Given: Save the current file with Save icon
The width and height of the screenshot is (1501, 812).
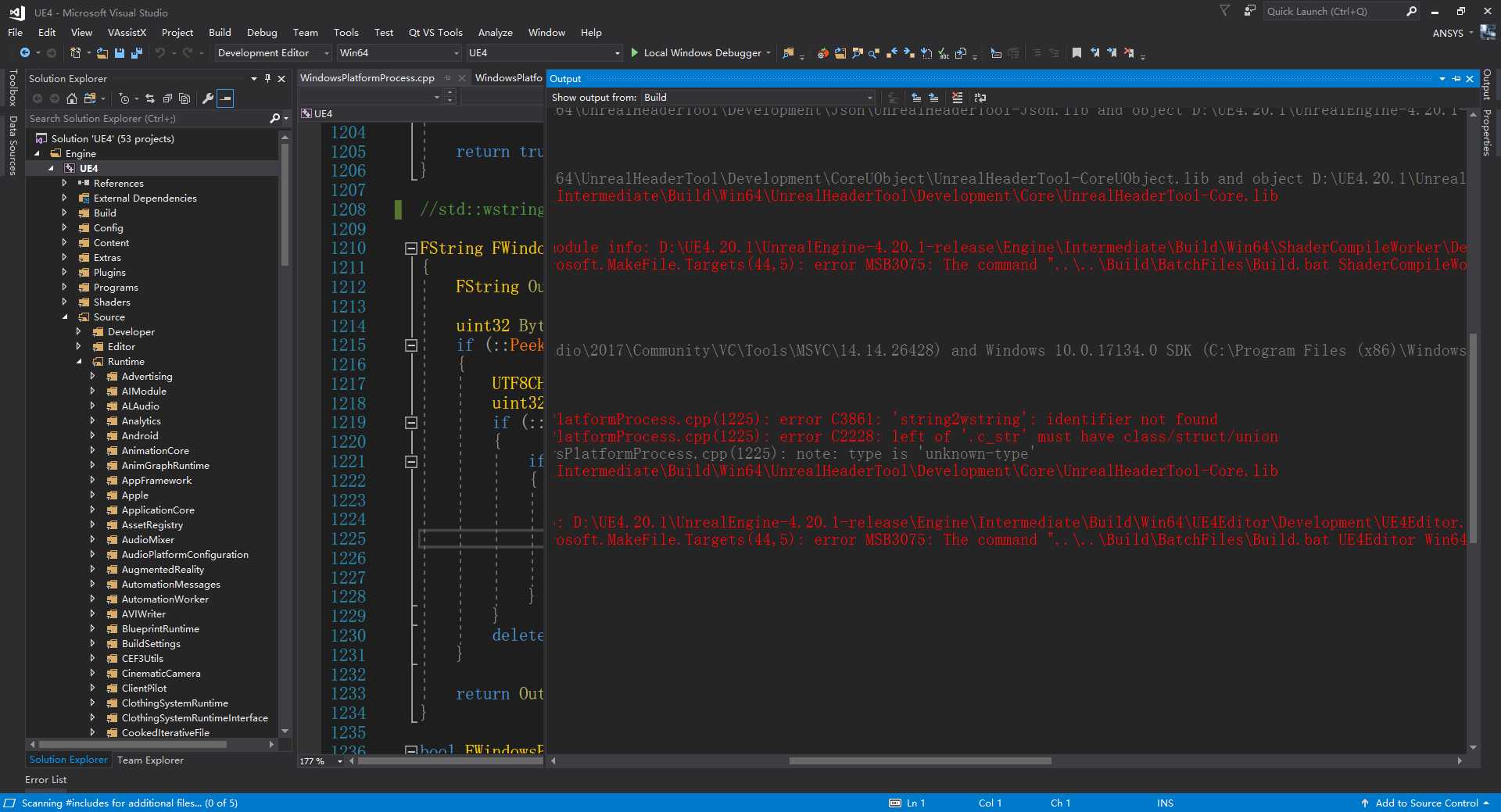Looking at the screenshot, I should point(120,53).
